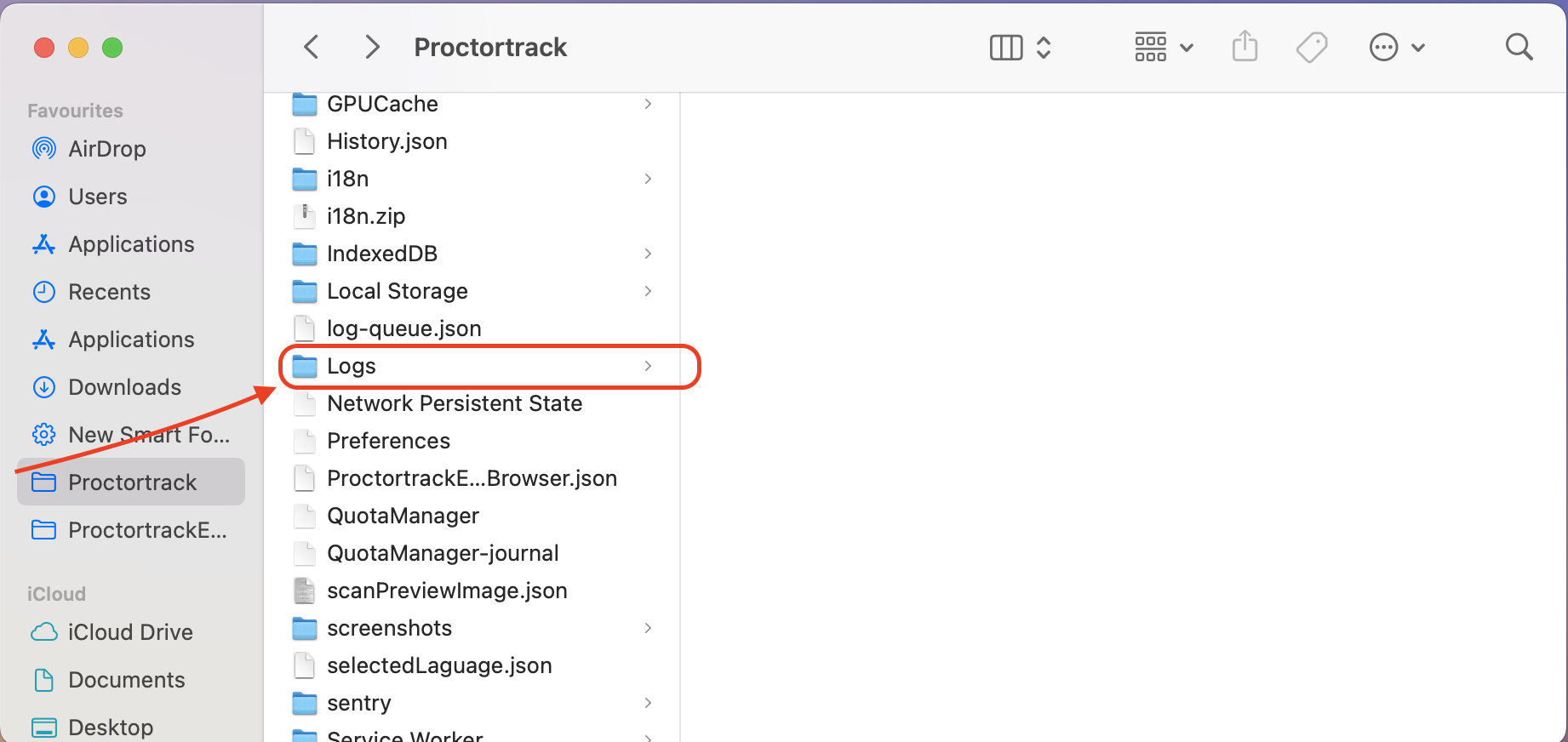Select the New Smart Folder sidebar item
This screenshot has height=742, width=1568.
(130, 435)
